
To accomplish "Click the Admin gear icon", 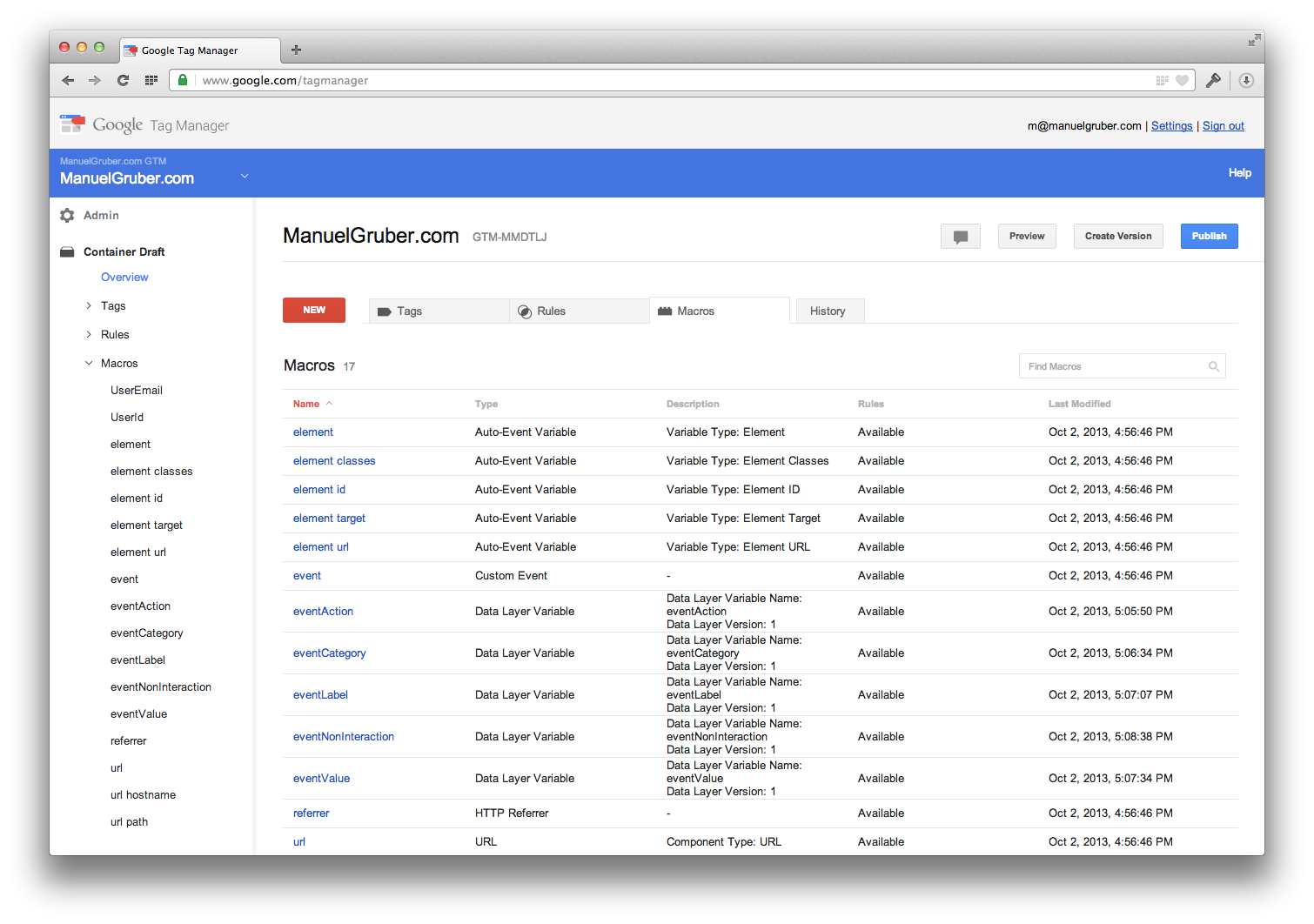I will point(67,215).
